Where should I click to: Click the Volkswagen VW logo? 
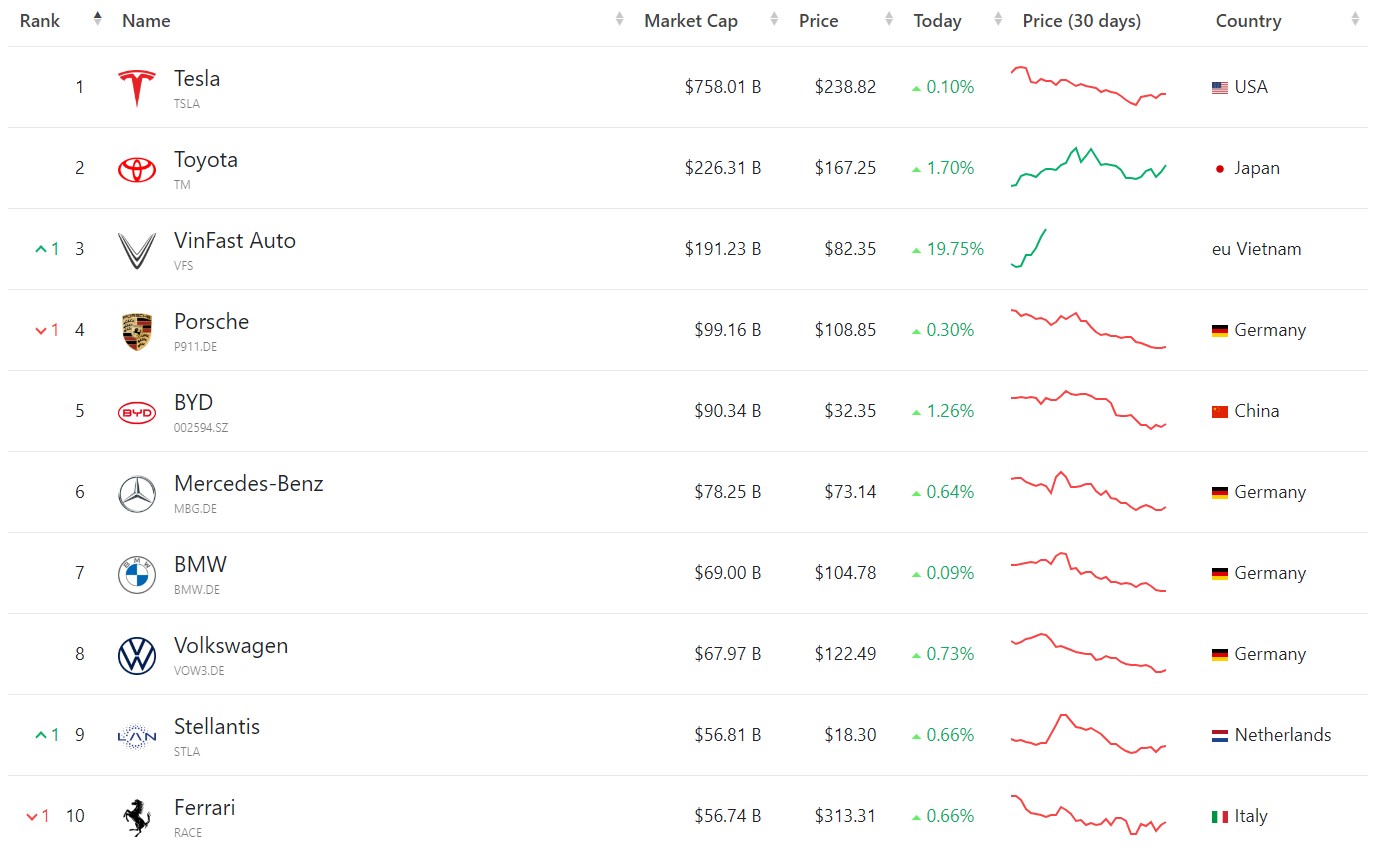[137, 655]
